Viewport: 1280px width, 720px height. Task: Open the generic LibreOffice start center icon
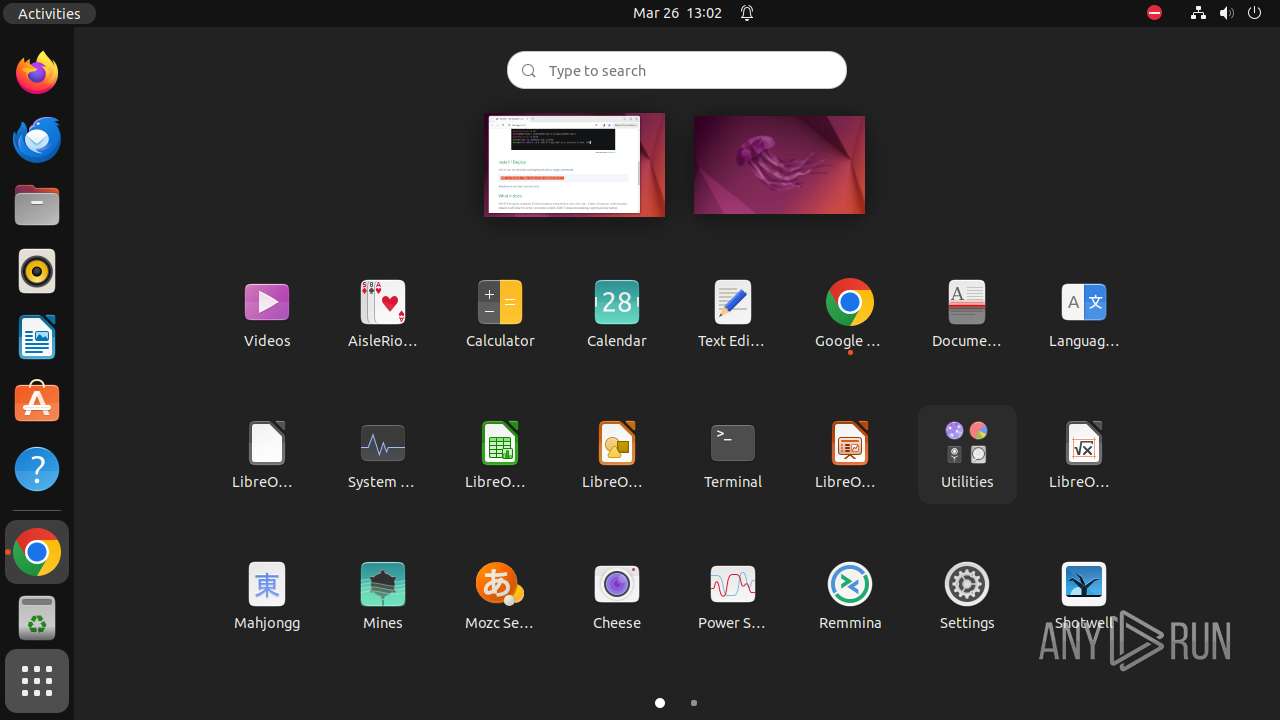267,455
